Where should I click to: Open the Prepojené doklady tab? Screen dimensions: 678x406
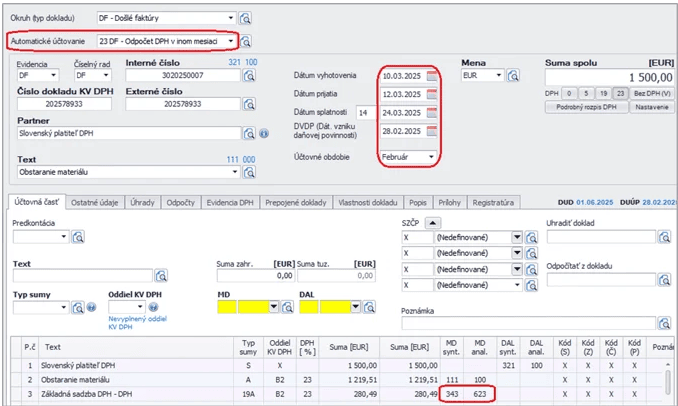click(296, 201)
